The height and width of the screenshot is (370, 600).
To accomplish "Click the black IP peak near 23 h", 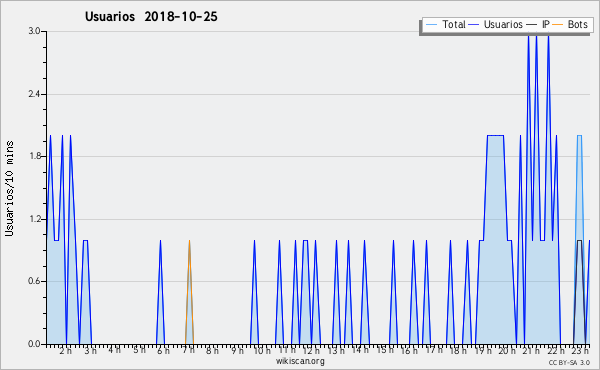I will pos(579,241).
